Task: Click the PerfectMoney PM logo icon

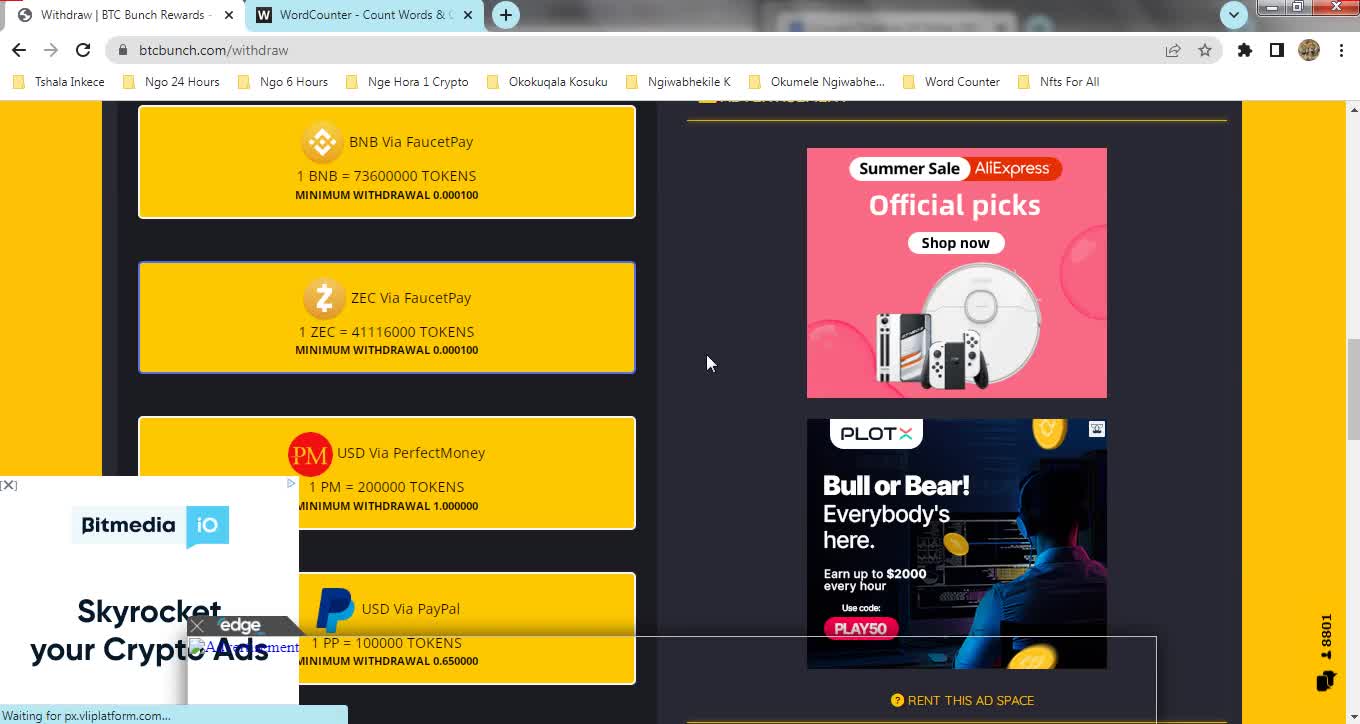Action: click(x=310, y=455)
